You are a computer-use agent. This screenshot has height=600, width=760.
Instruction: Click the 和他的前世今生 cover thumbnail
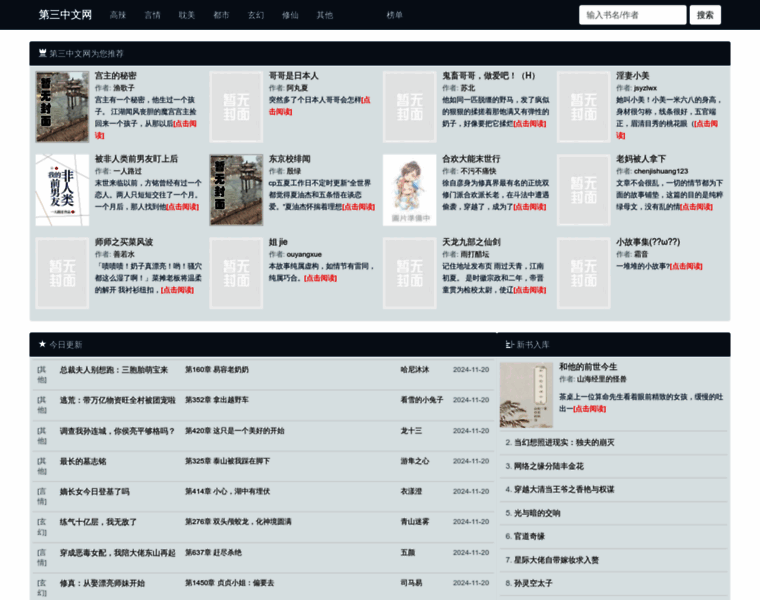click(x=526, y=395)
